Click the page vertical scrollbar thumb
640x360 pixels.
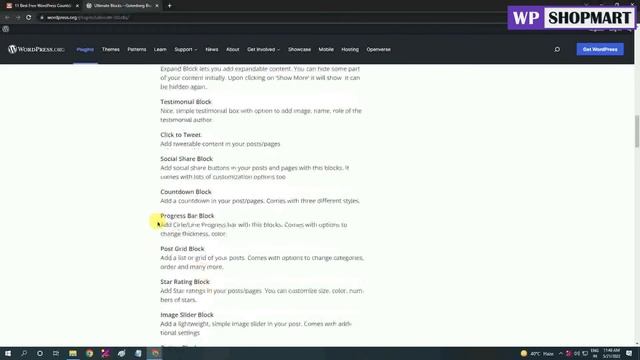coord(637,131)
